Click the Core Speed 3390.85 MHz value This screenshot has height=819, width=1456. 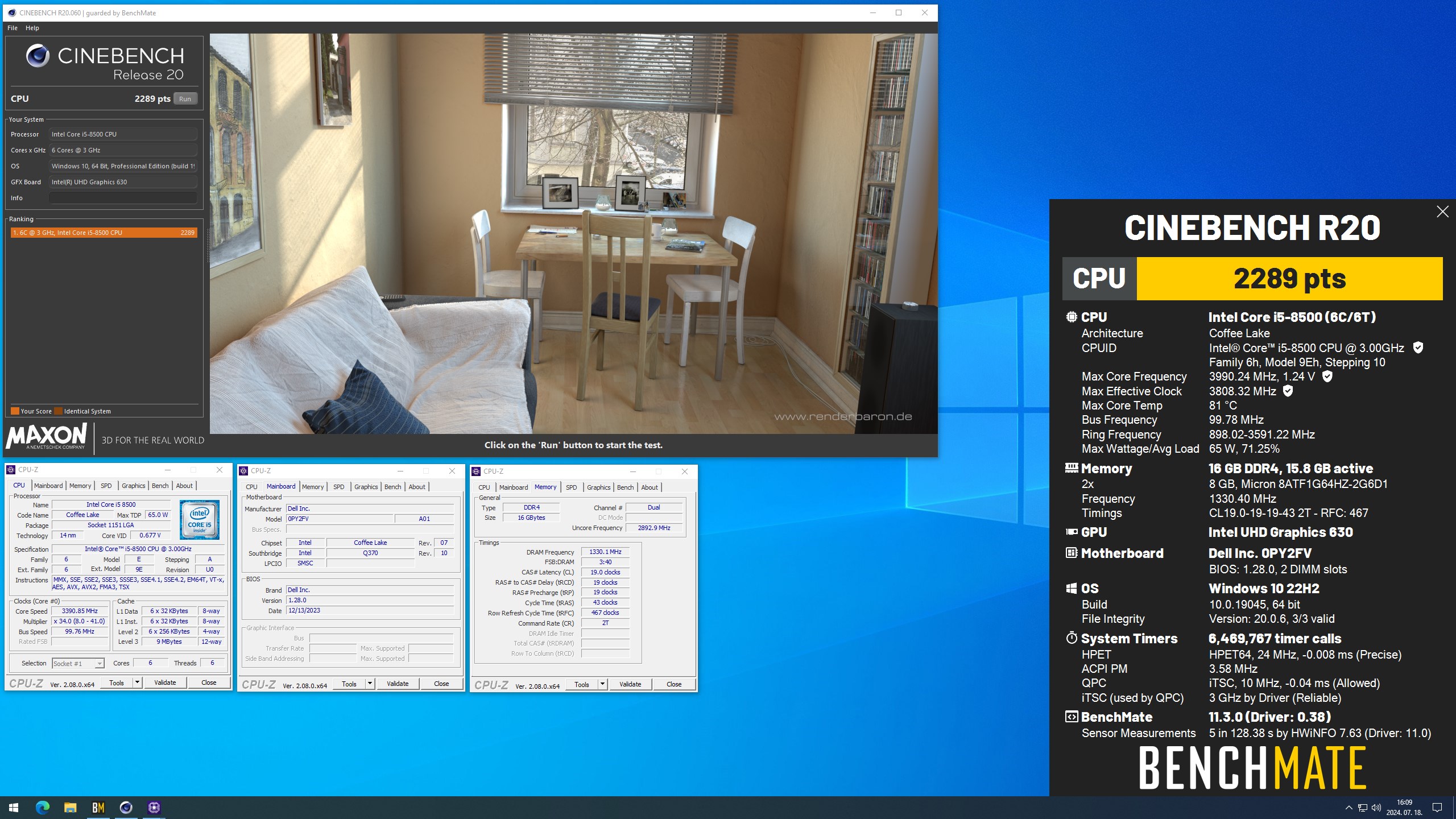[80, 611]
